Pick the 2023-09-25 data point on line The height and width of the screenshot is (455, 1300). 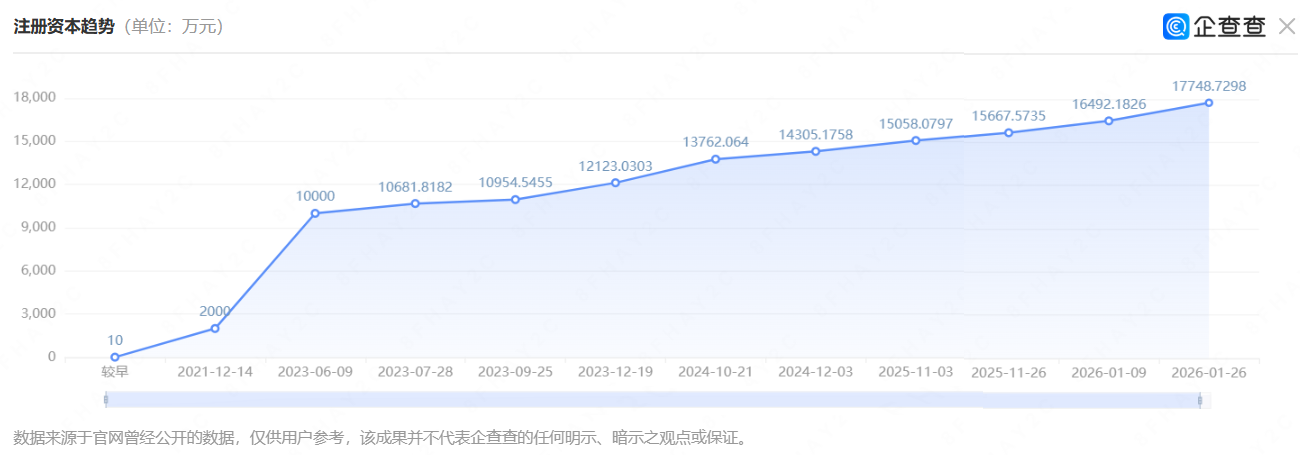coord(515,200)
